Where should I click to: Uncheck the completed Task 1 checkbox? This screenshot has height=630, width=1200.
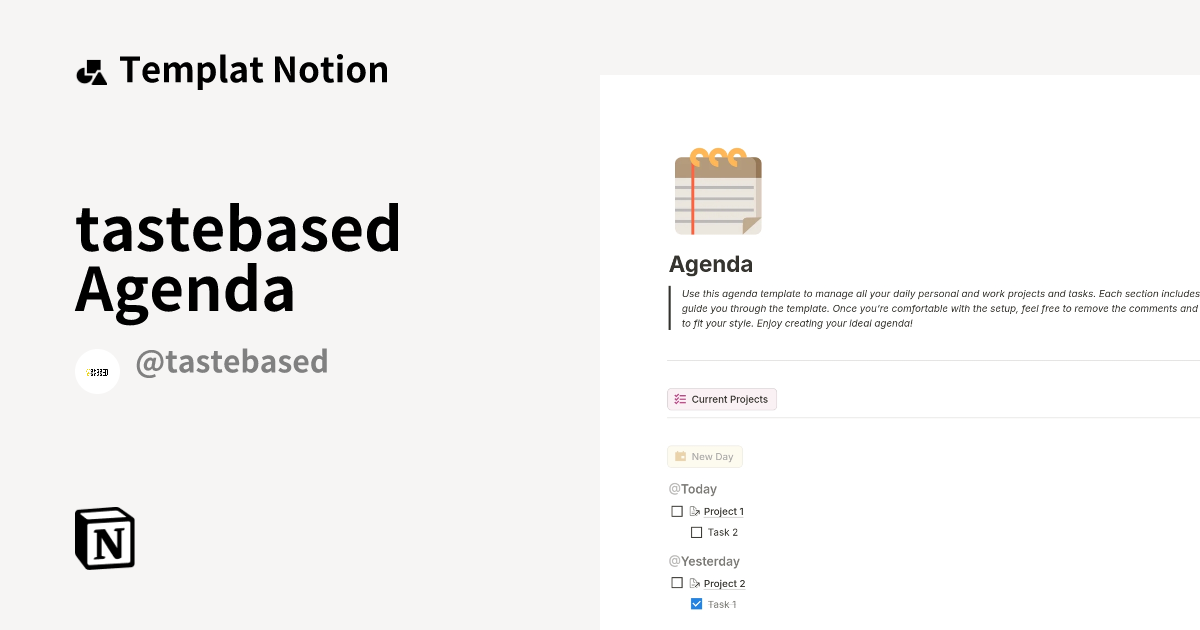point(696,604)
